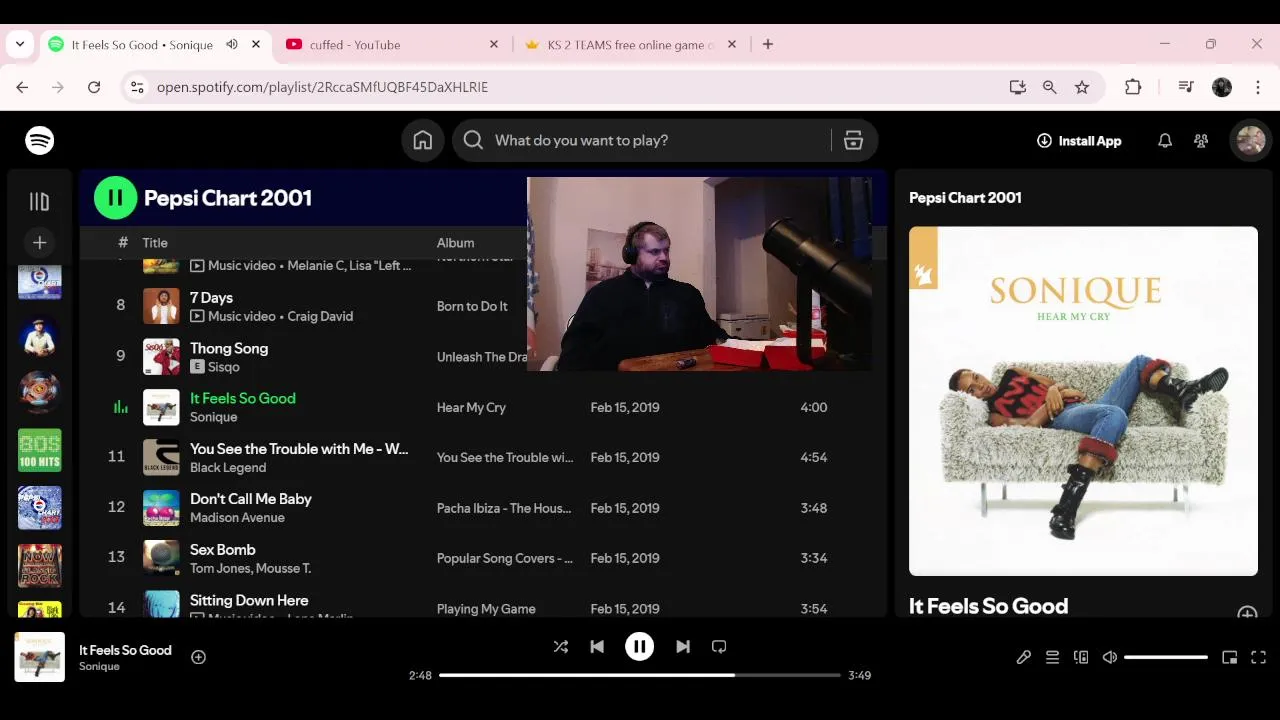Open browser media controls
The image size is (1280, 720).
coord(1186,88)
